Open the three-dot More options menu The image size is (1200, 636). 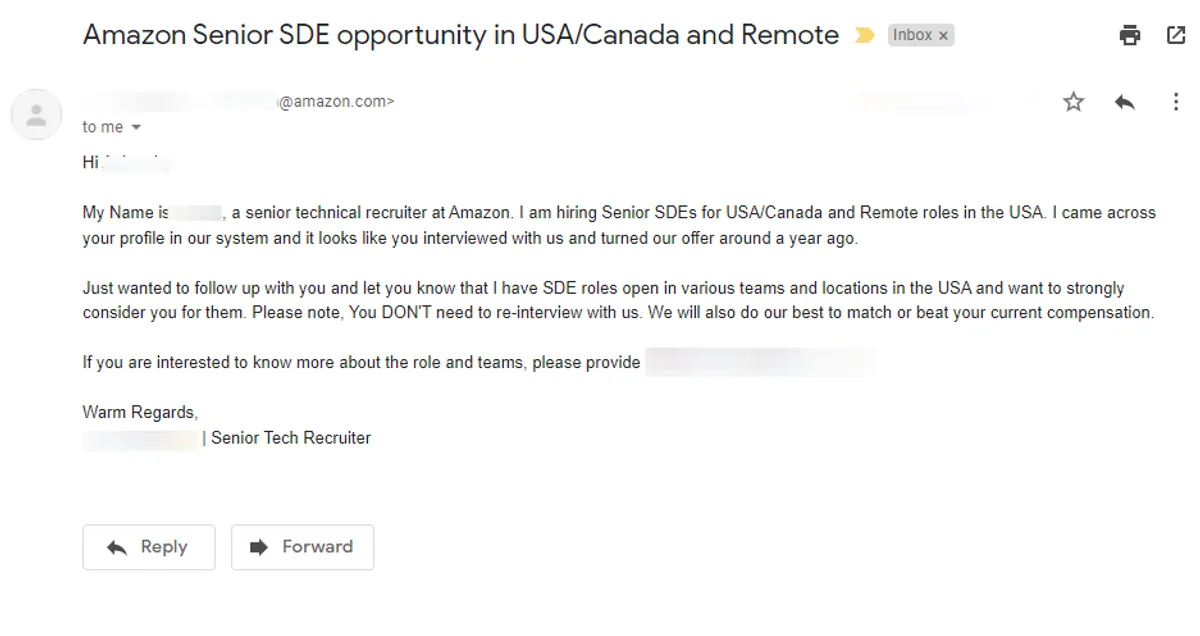tap(1176, 102)
